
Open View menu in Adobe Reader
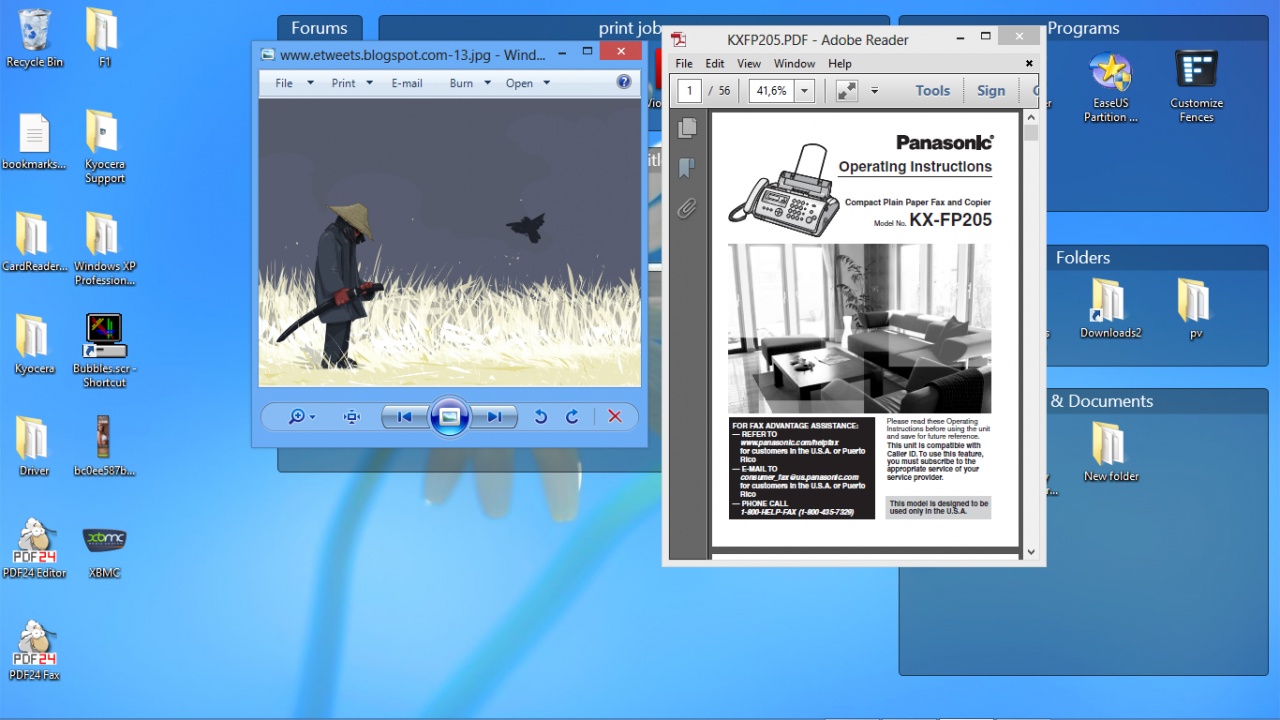(x=749, y=64)
